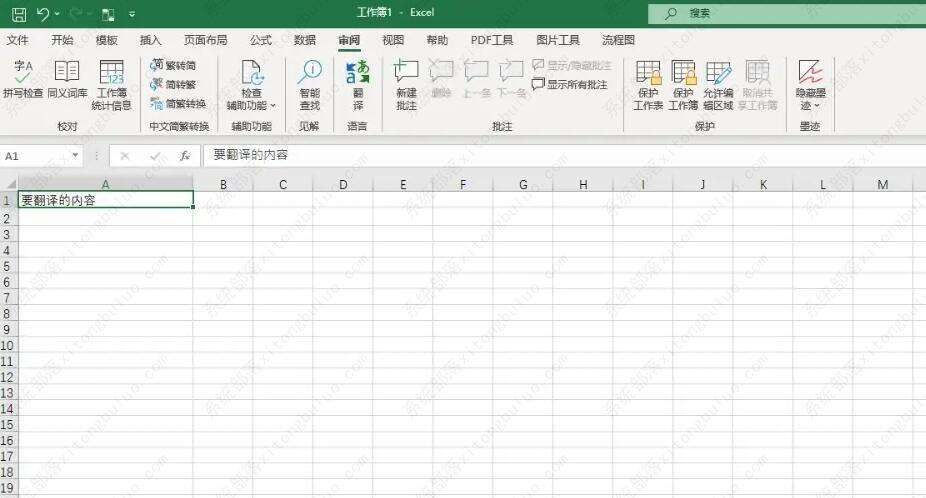
Task: Click the 搜索 search box
Action: pyautogui.click(x=787, y=13)
